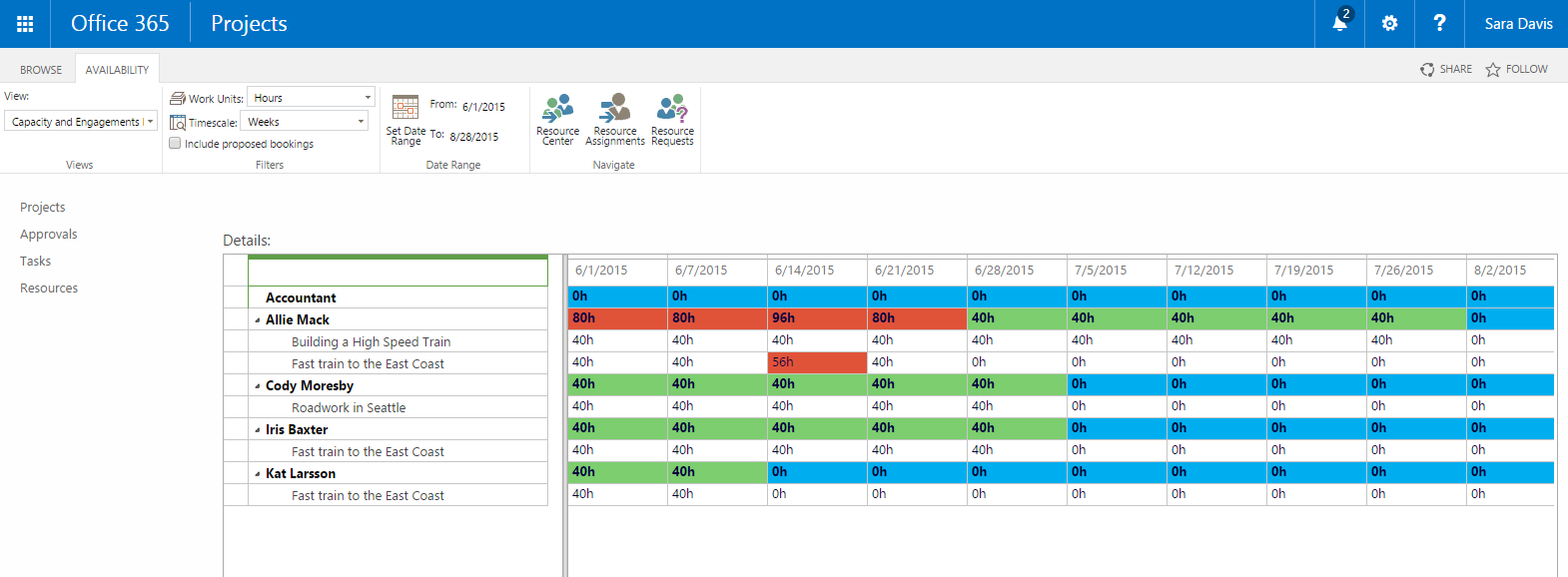Open the settings gear menu
1568x577 pixels.
[x=1389, y=23]
